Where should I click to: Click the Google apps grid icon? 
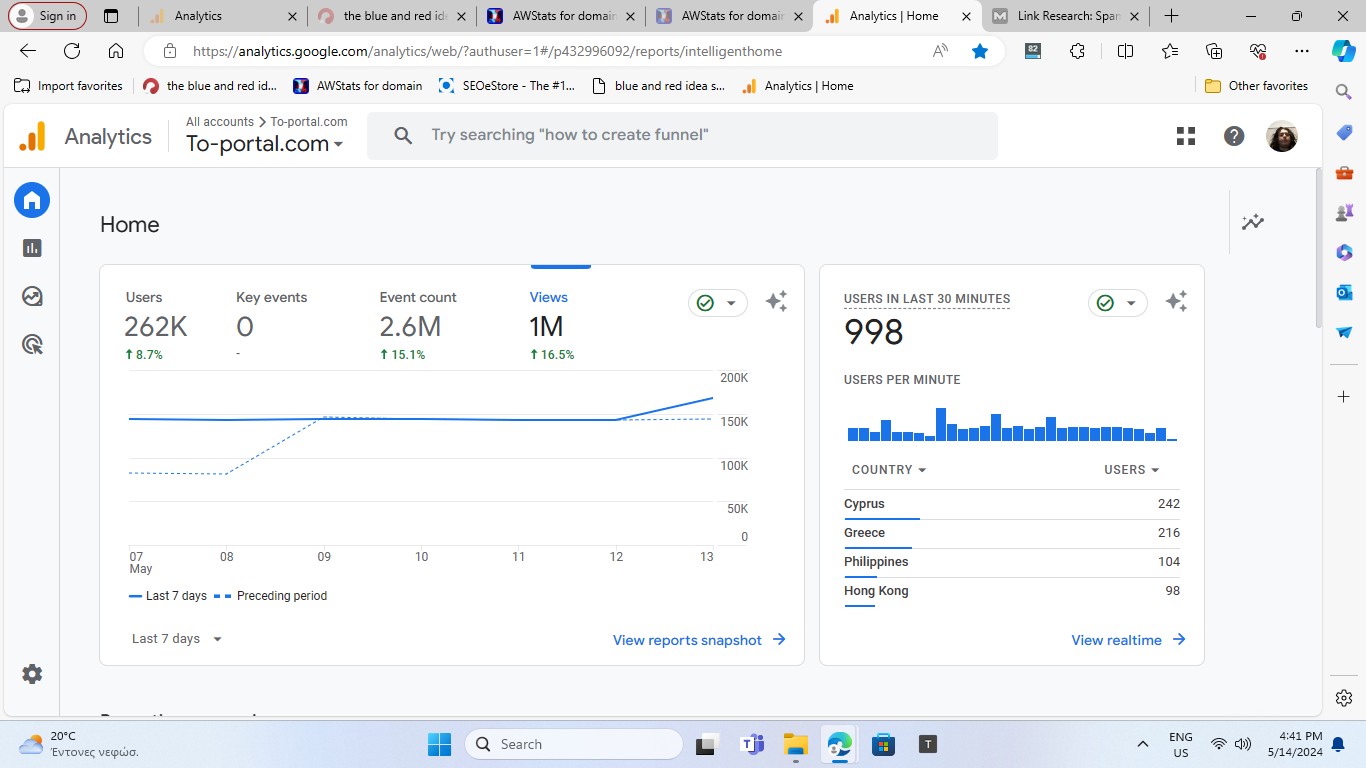pyautogui.click(x=1186, y=136)
